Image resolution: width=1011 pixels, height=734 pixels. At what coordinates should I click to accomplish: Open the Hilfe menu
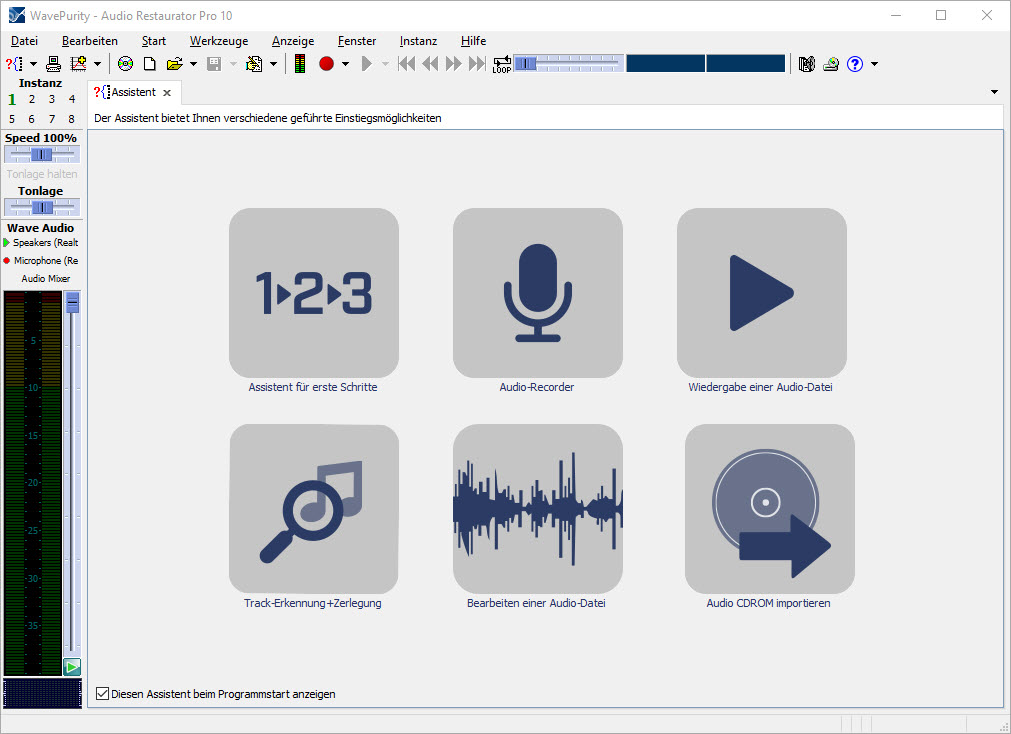tap(473, 41)
